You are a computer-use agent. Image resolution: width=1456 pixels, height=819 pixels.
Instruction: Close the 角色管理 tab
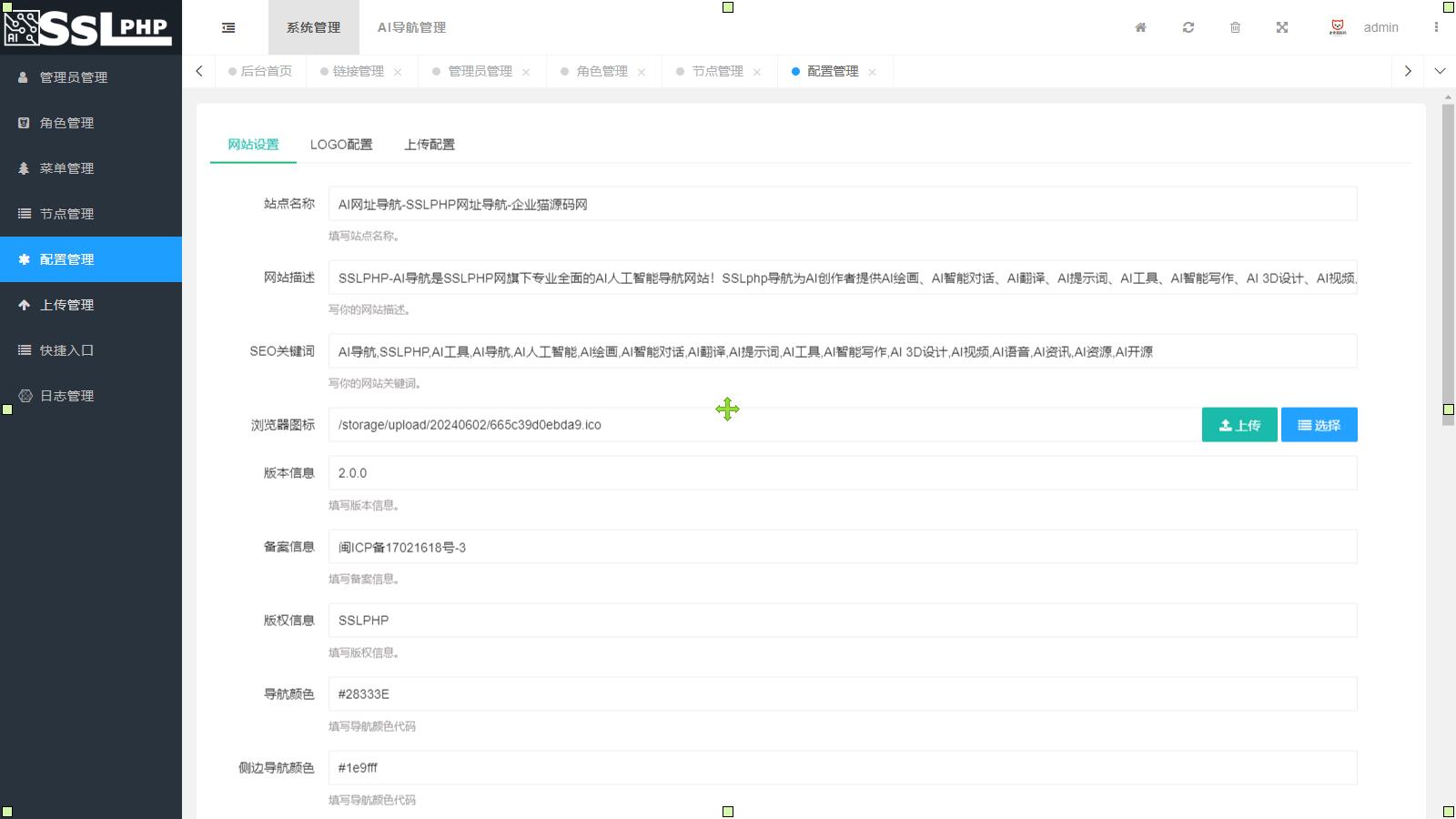tap(642, 72)
